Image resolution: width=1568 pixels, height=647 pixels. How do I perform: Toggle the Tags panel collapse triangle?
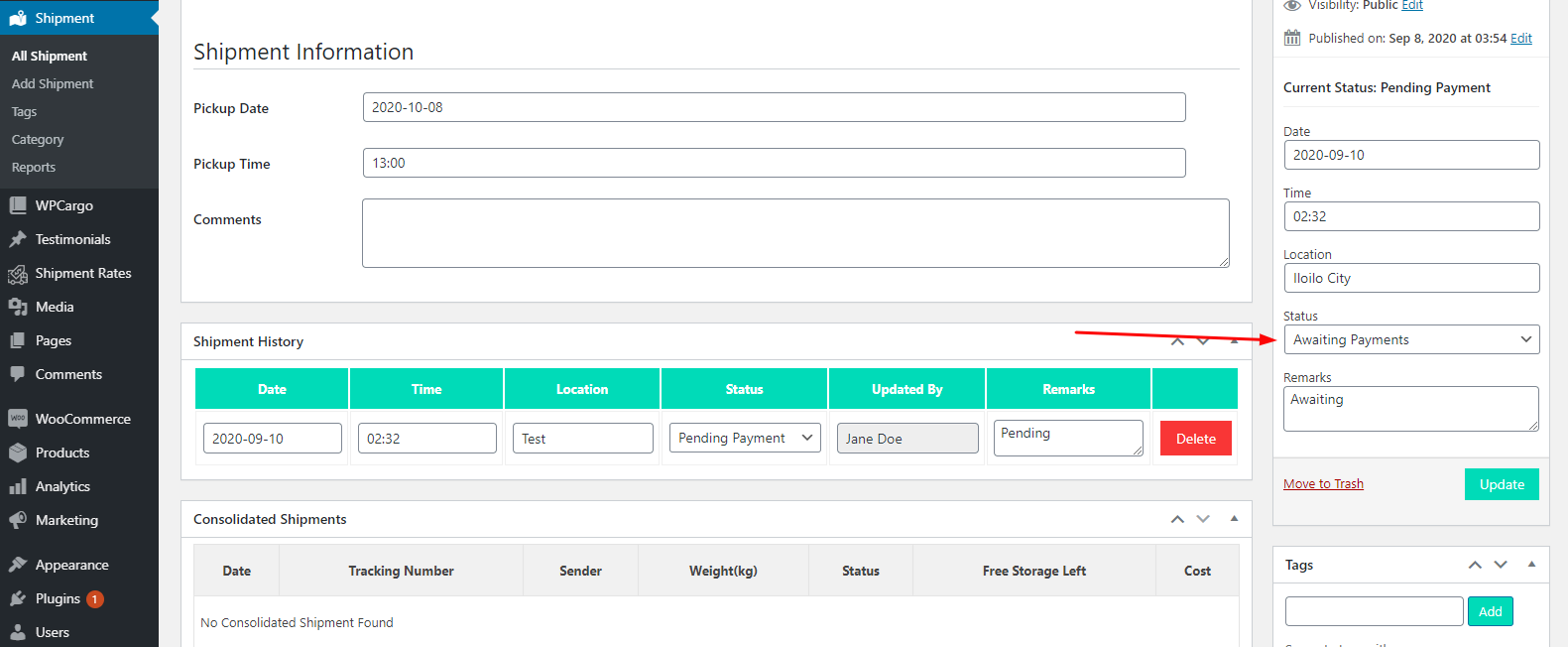point(1531,565)
